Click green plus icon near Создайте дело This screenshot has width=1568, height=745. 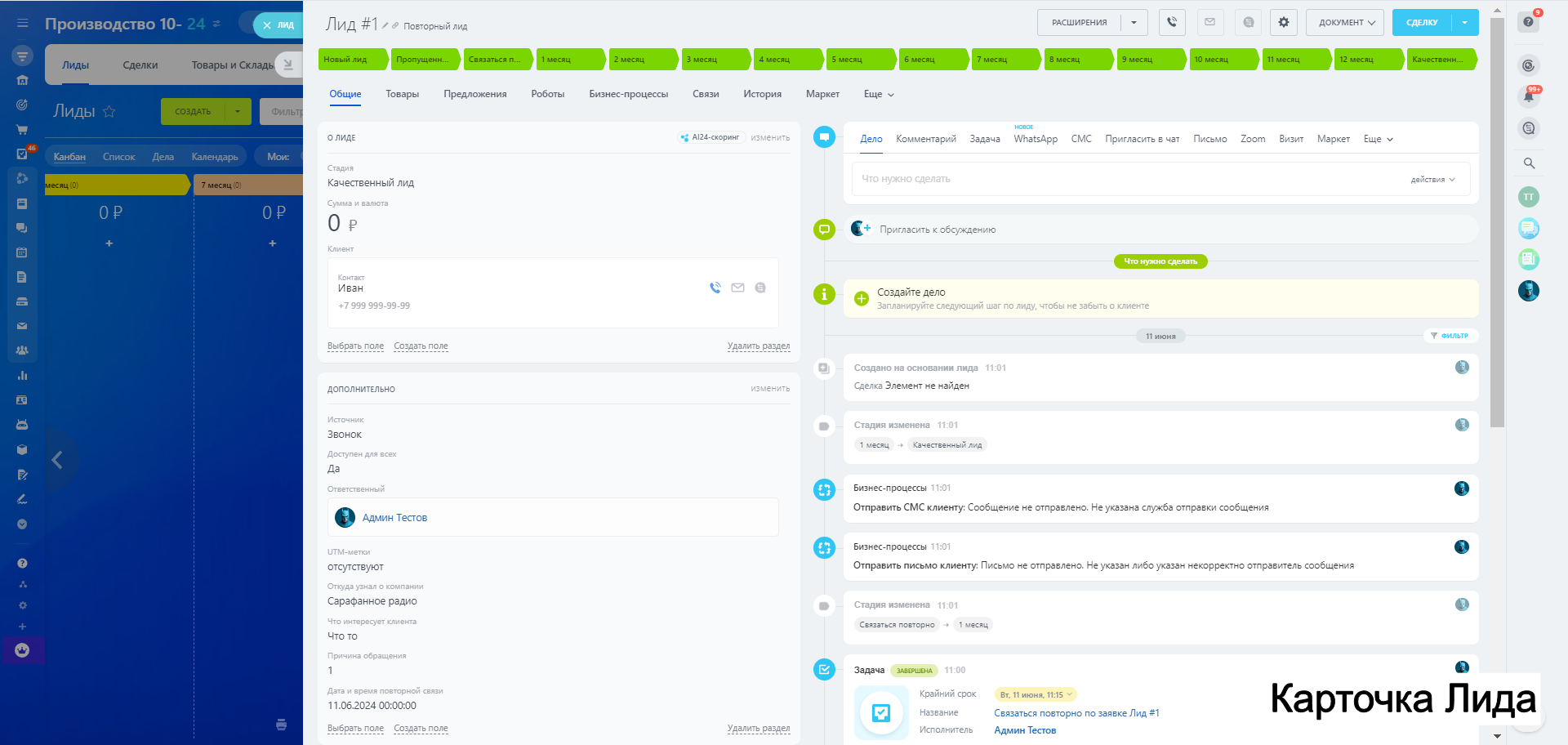click(x=861, y=299)
